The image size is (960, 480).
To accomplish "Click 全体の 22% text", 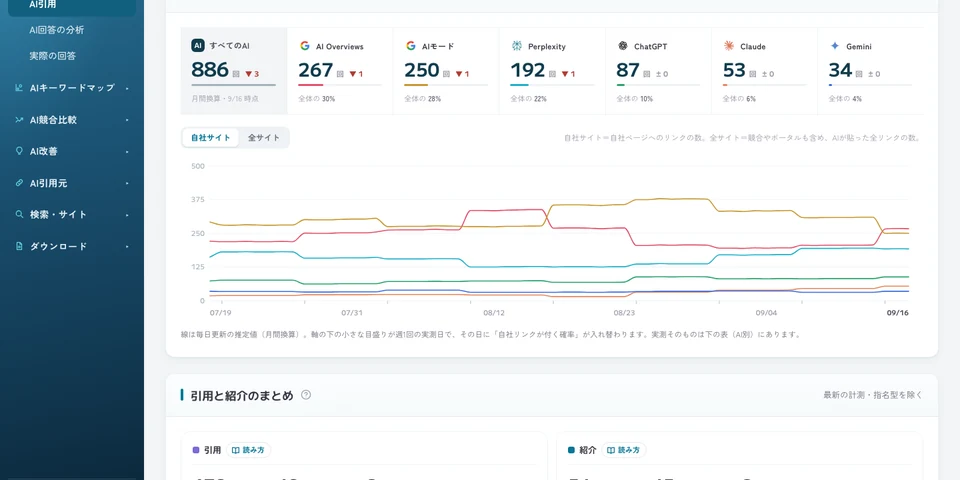I will pos(529,99).
